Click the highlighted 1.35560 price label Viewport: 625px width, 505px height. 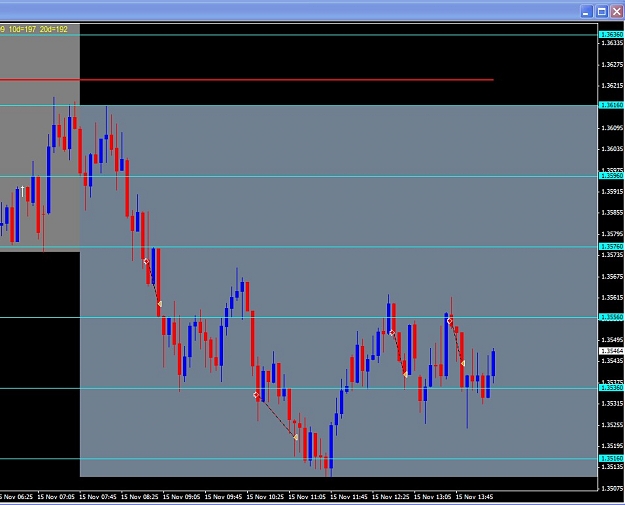coord(611,317)
